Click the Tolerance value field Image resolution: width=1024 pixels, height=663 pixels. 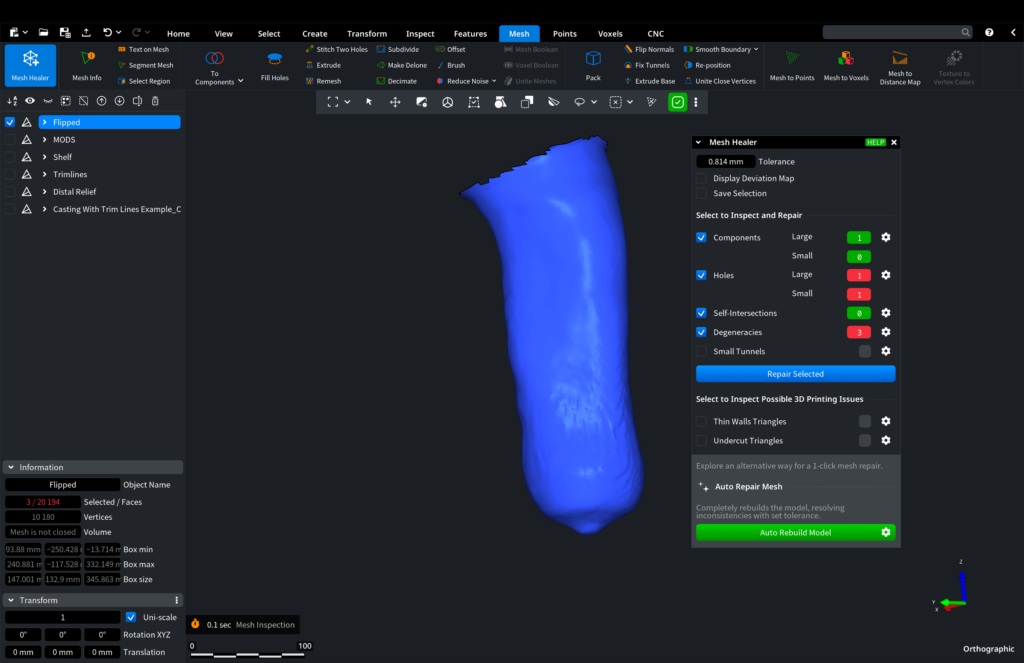[725, 161]
